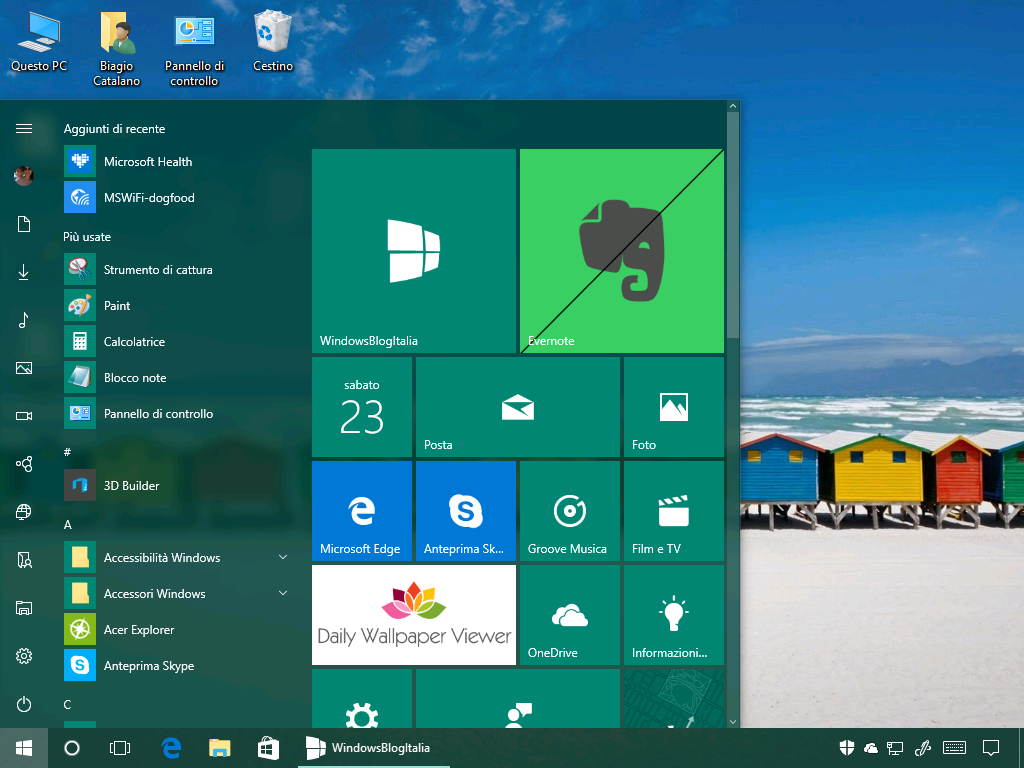Image resolution: width=1024 pixels, height=768 pixels.
Task: Open Pannello di controllo in Start list
Action: click(x=176, y=413)
